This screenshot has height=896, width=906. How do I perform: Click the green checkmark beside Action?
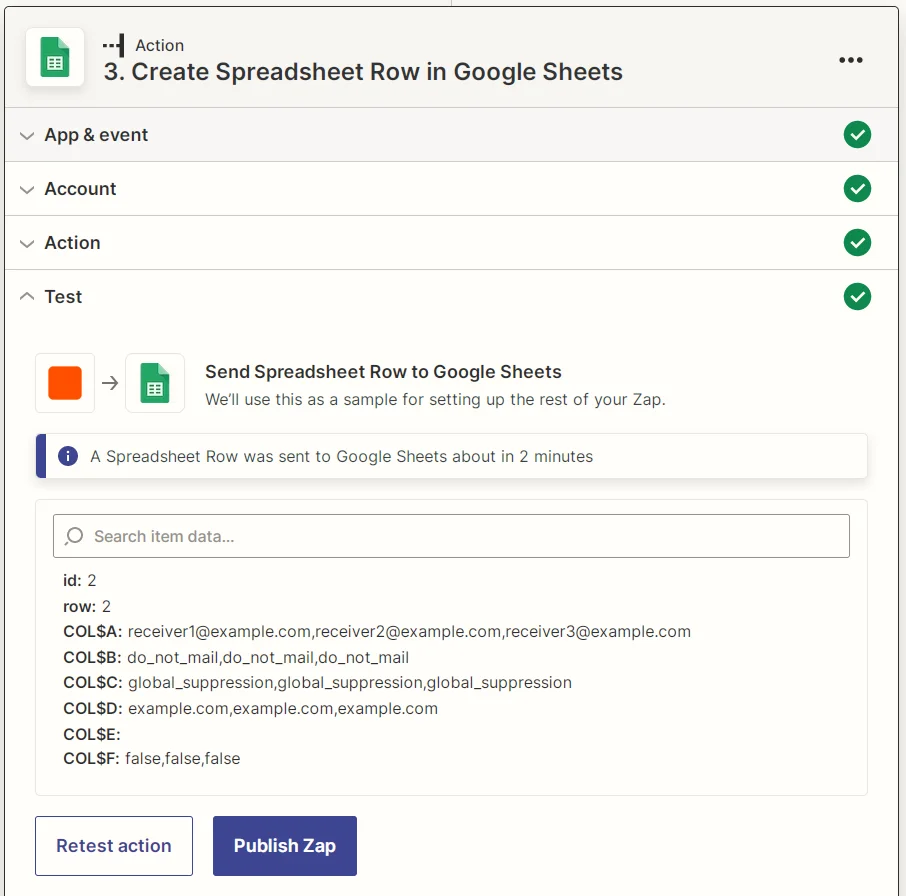pos(857,242)
